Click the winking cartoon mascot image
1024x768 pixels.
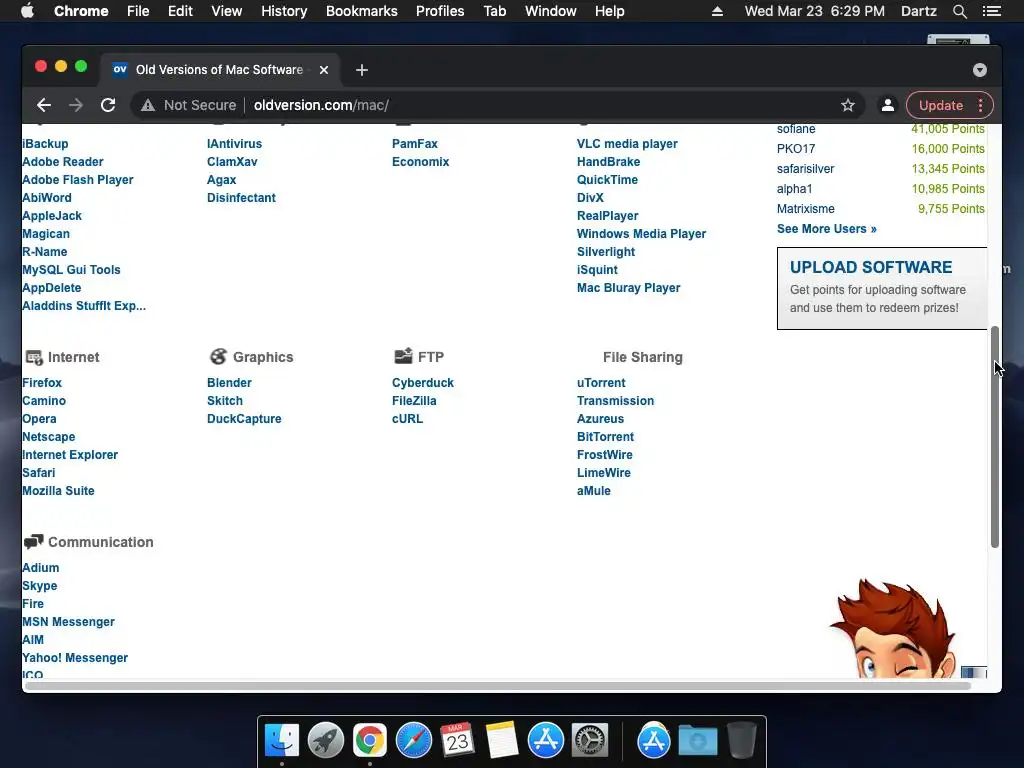(893, 628)
